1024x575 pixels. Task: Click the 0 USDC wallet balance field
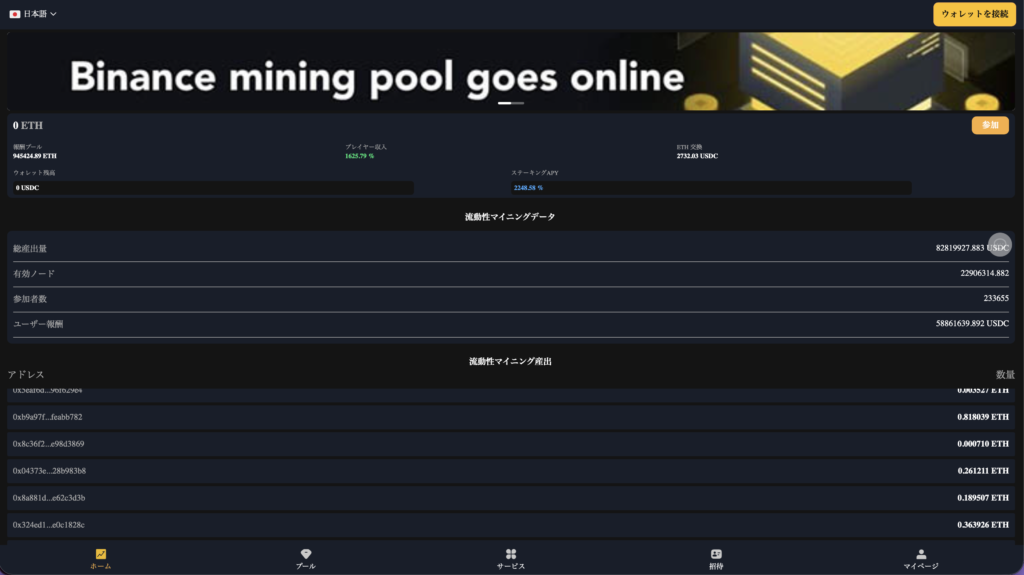(213, 188)
